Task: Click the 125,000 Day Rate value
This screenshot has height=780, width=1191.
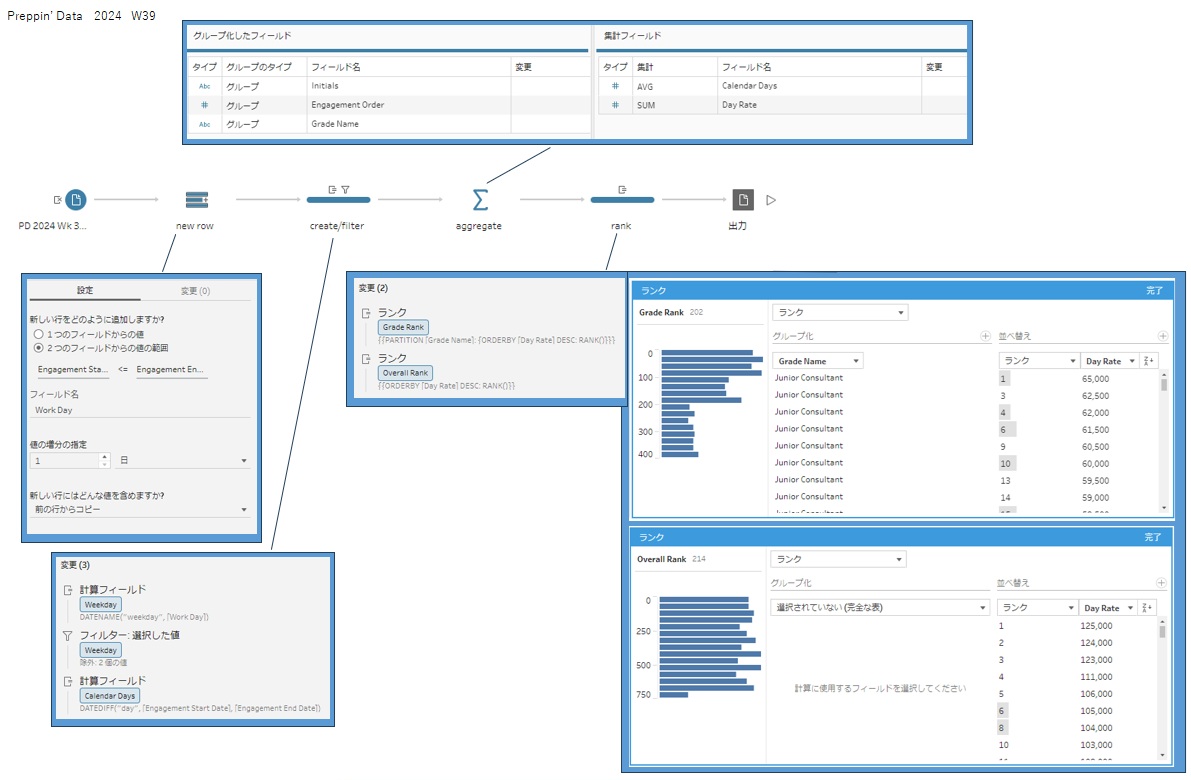Action: (1096, 626)
